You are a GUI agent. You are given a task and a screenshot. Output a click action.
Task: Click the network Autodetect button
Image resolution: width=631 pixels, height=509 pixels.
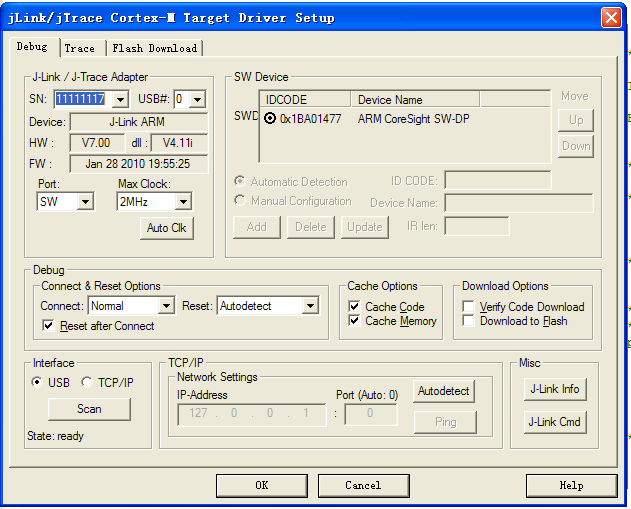point(443,391)
